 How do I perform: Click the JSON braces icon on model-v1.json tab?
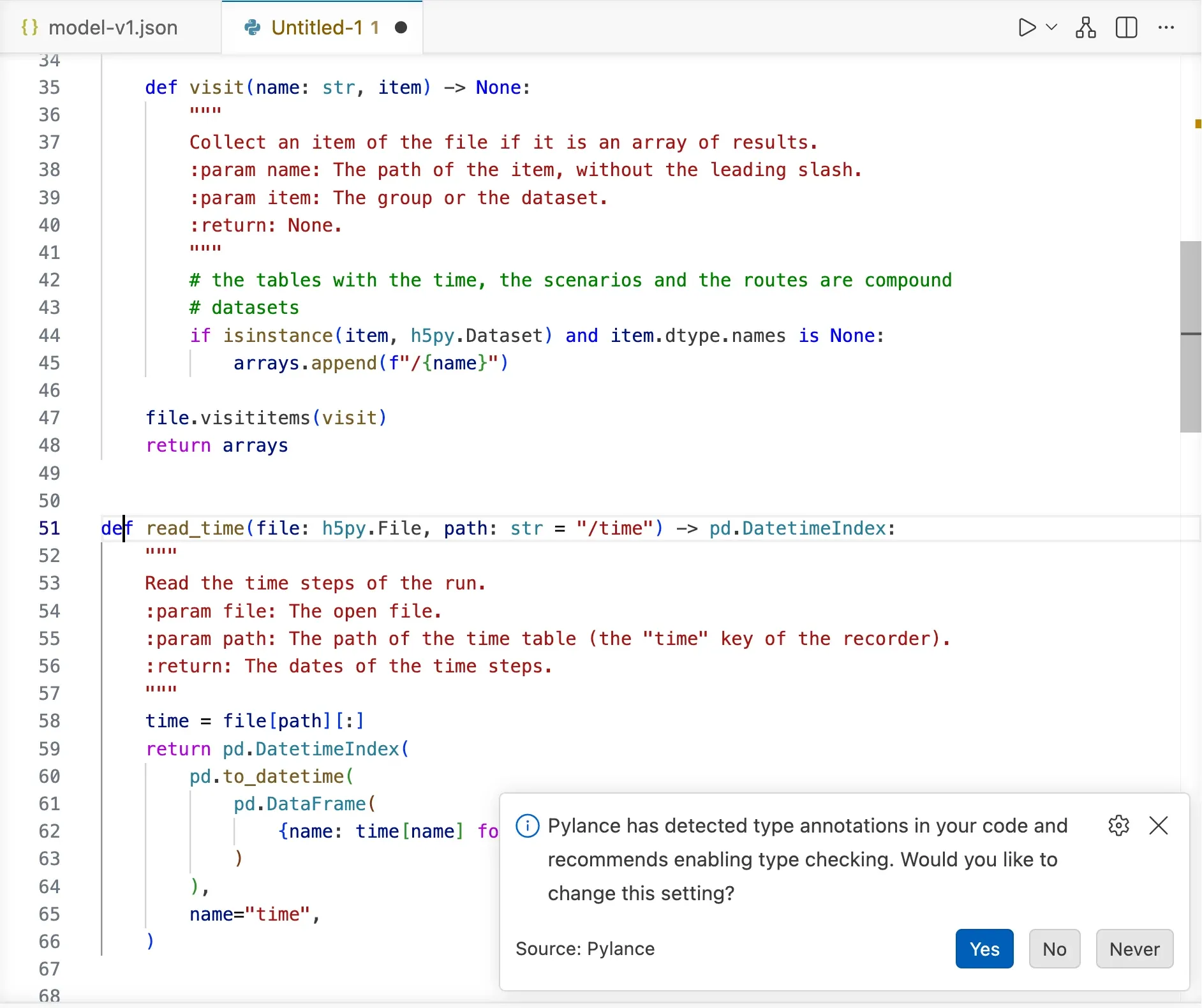click(29, 27)
